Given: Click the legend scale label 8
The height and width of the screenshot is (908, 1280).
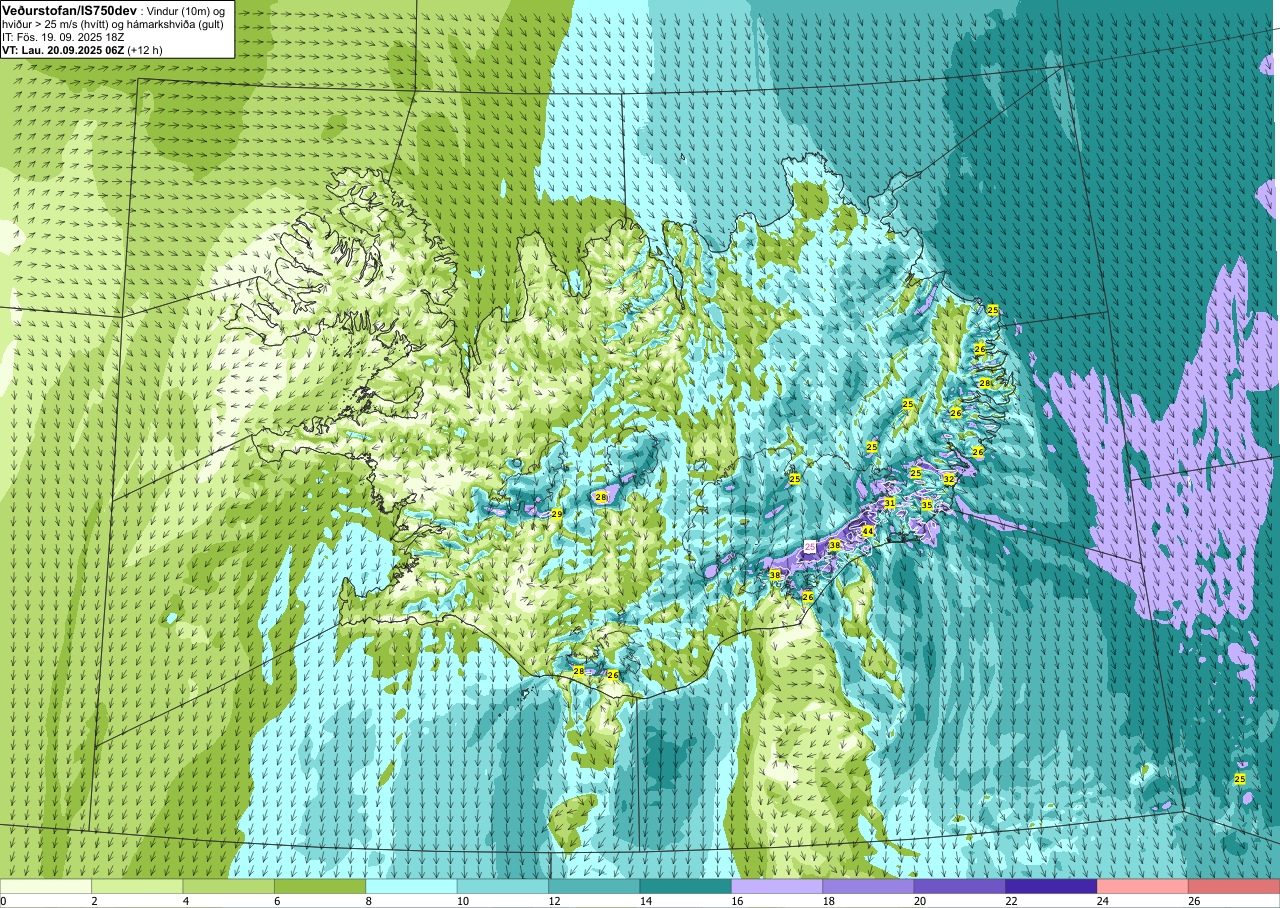Looking at the screenshot, I should (369, 901).
